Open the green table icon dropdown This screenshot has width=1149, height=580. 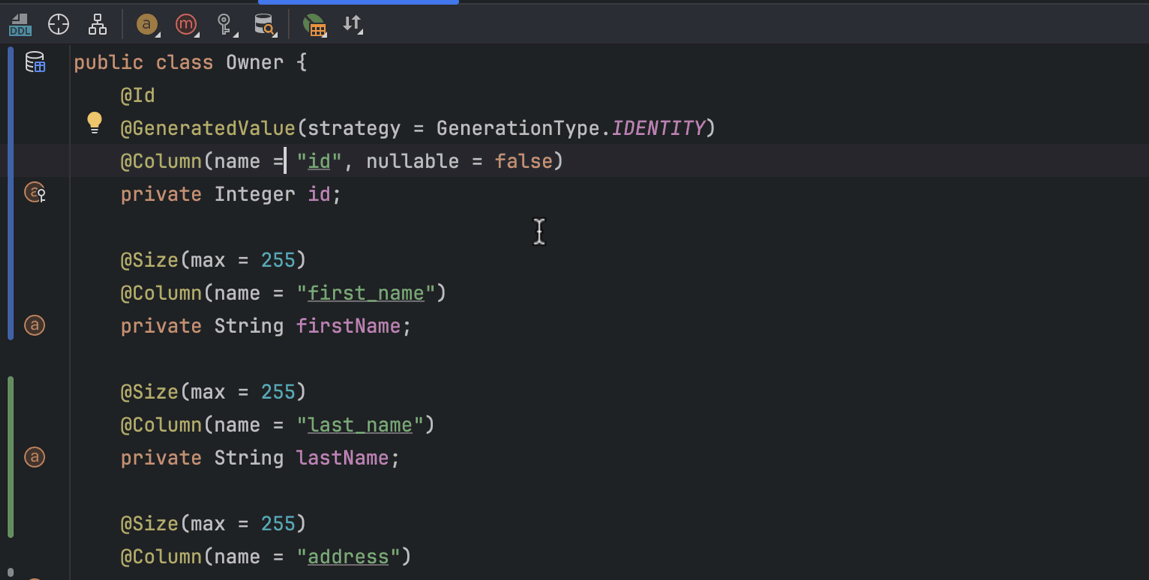point(314,25)
